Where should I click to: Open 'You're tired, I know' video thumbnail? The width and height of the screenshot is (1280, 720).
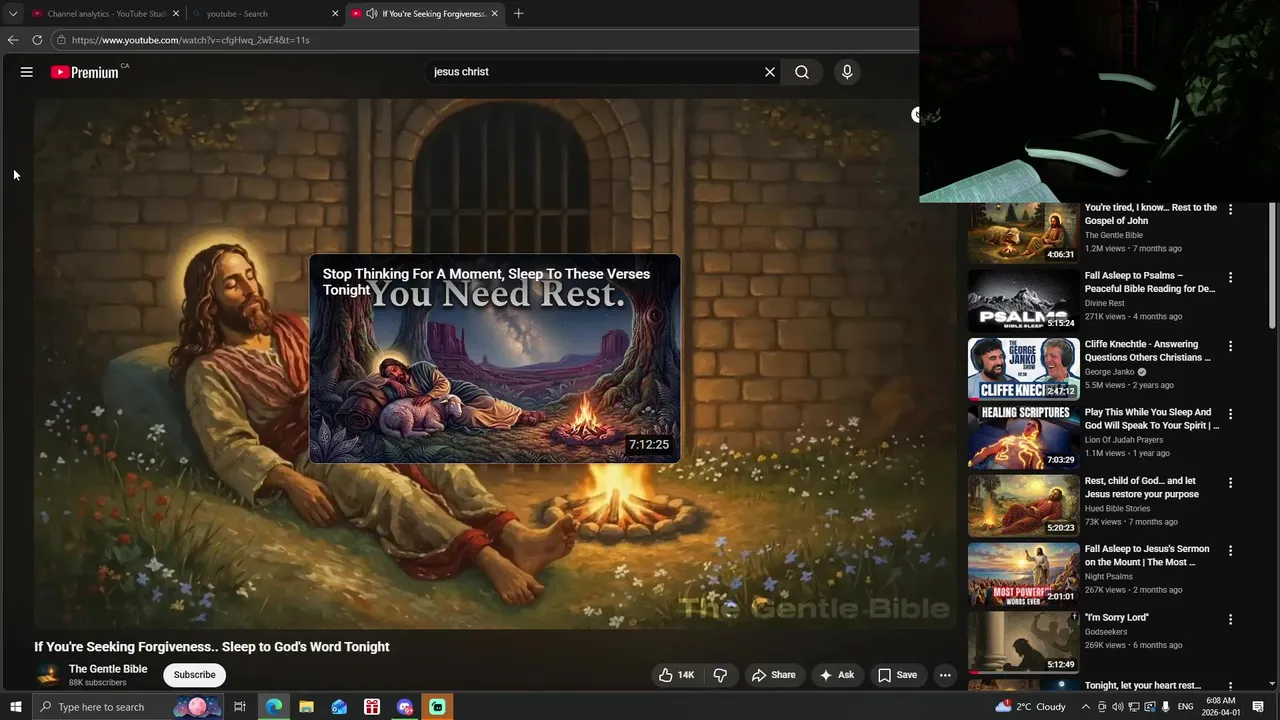click(1023, 232)
